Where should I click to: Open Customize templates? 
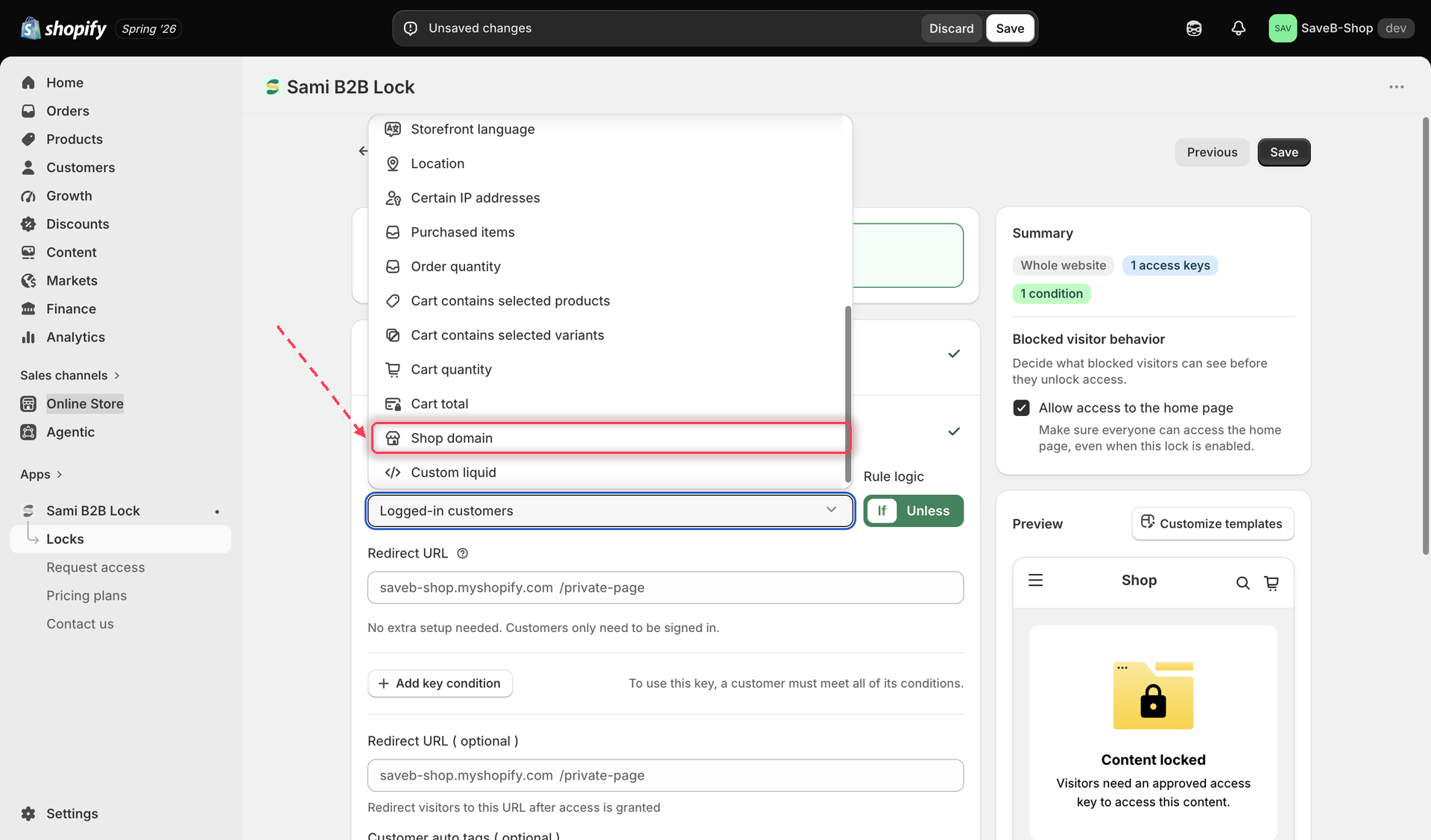click(1213, 524)
